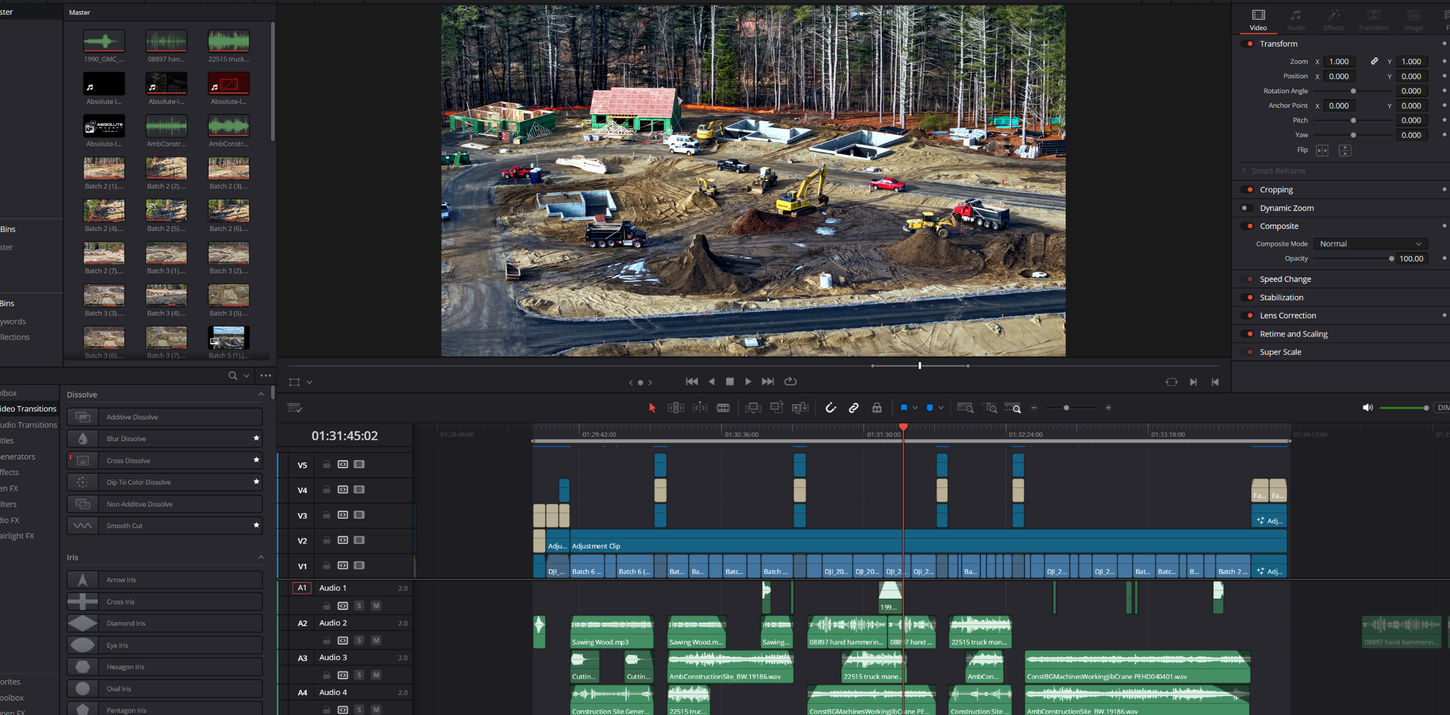Toggle the Loop playback button
Image resolution: width=1450 pixels, height=715 pixels.
tap(790, 382)
